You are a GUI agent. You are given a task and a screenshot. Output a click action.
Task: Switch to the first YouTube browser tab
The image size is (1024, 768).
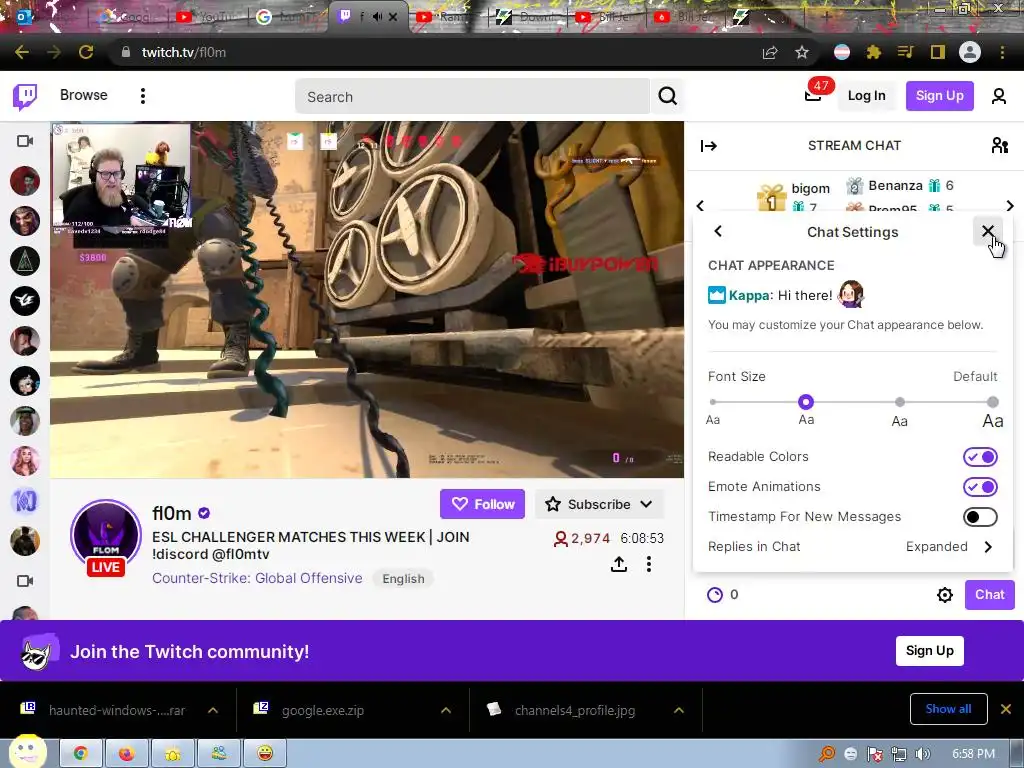(x=207, y=17)
